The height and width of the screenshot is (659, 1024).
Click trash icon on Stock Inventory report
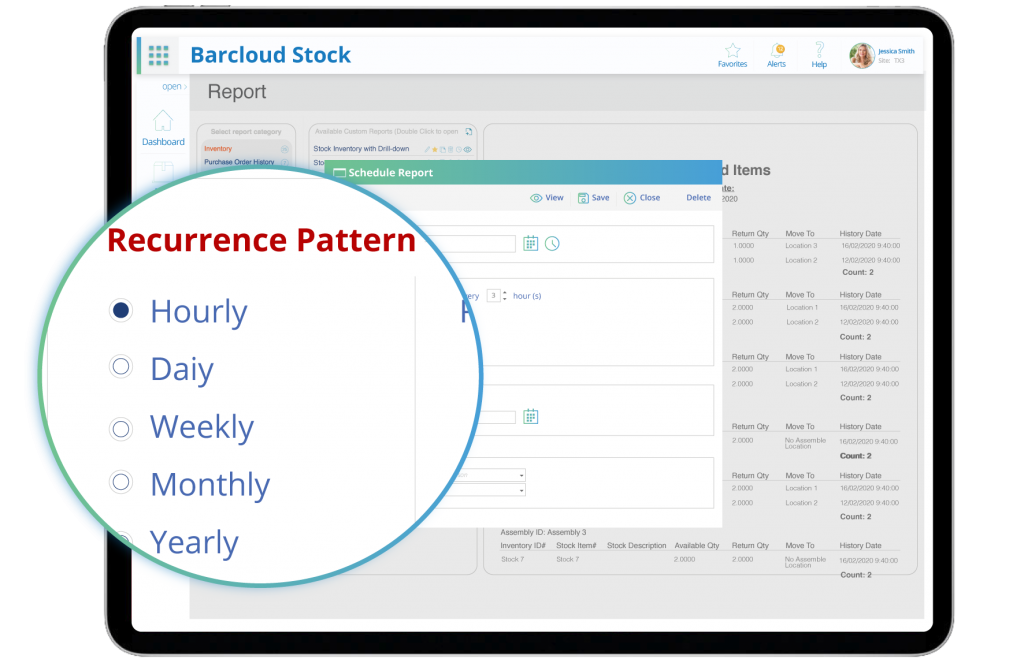(451, 150)
